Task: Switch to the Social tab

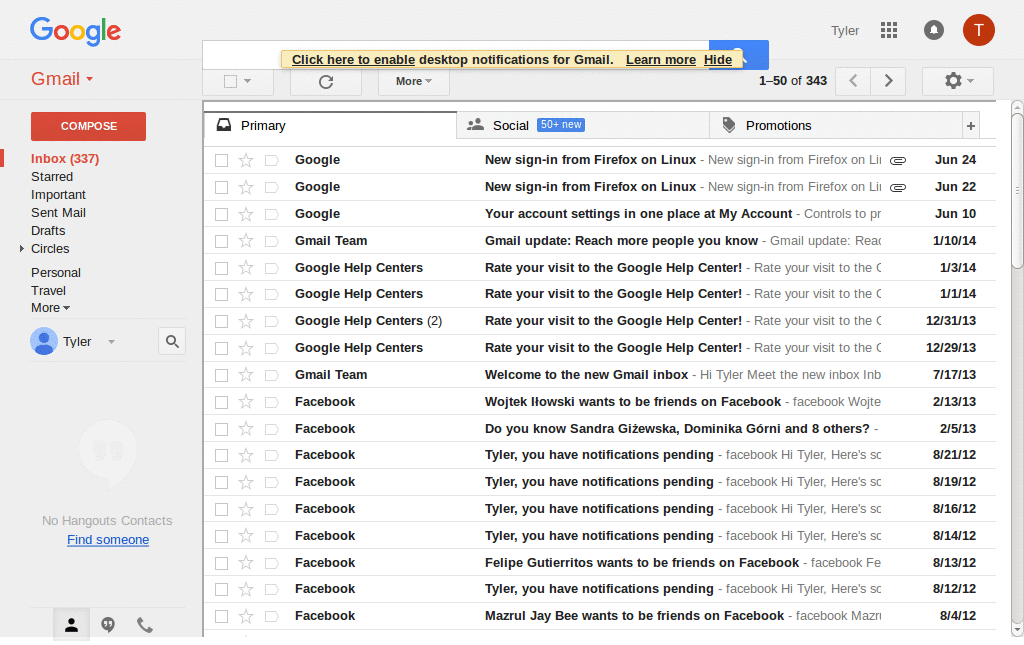Action: point(583,126)
